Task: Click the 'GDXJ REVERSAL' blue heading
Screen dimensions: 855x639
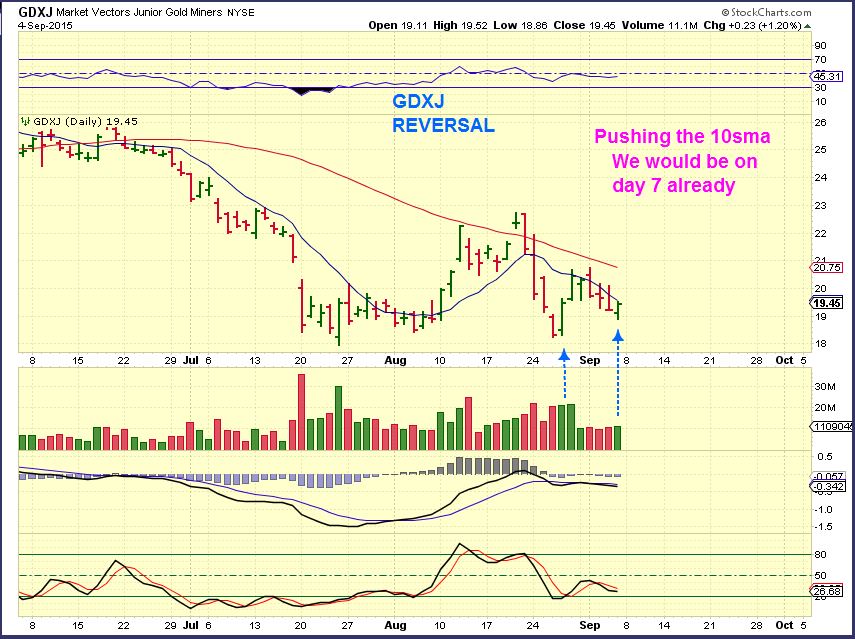Action: point(443,113)
